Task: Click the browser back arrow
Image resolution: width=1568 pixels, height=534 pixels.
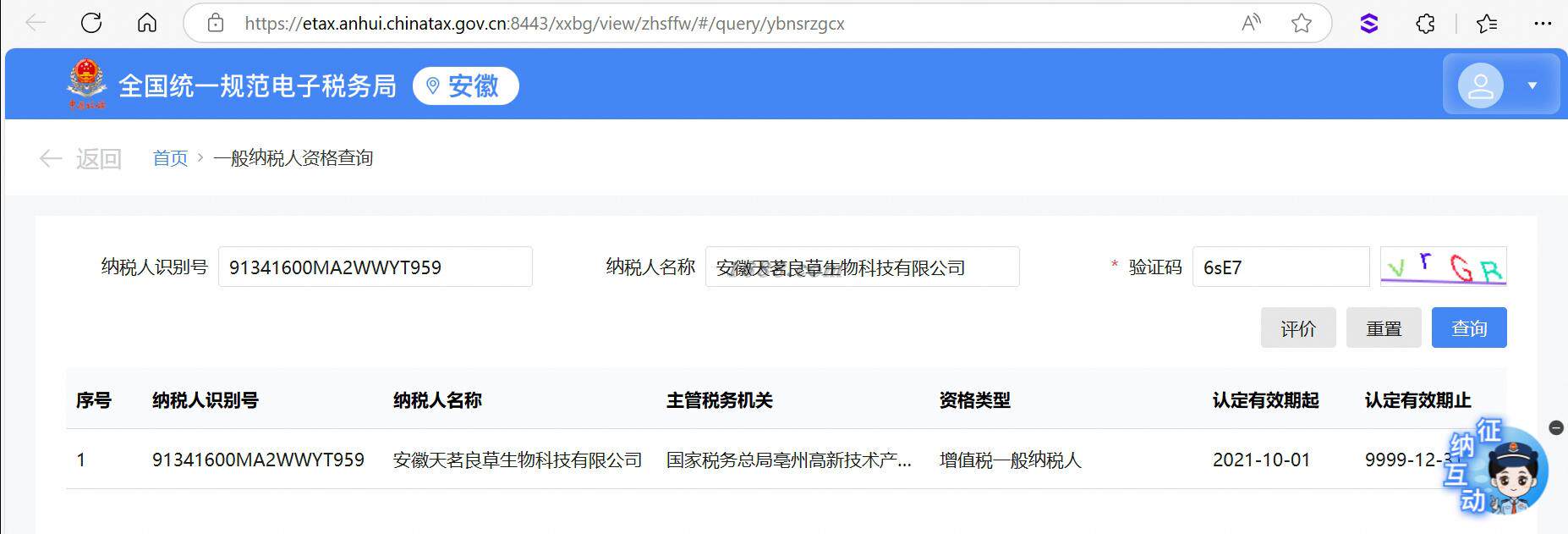Action: (36, 23)
